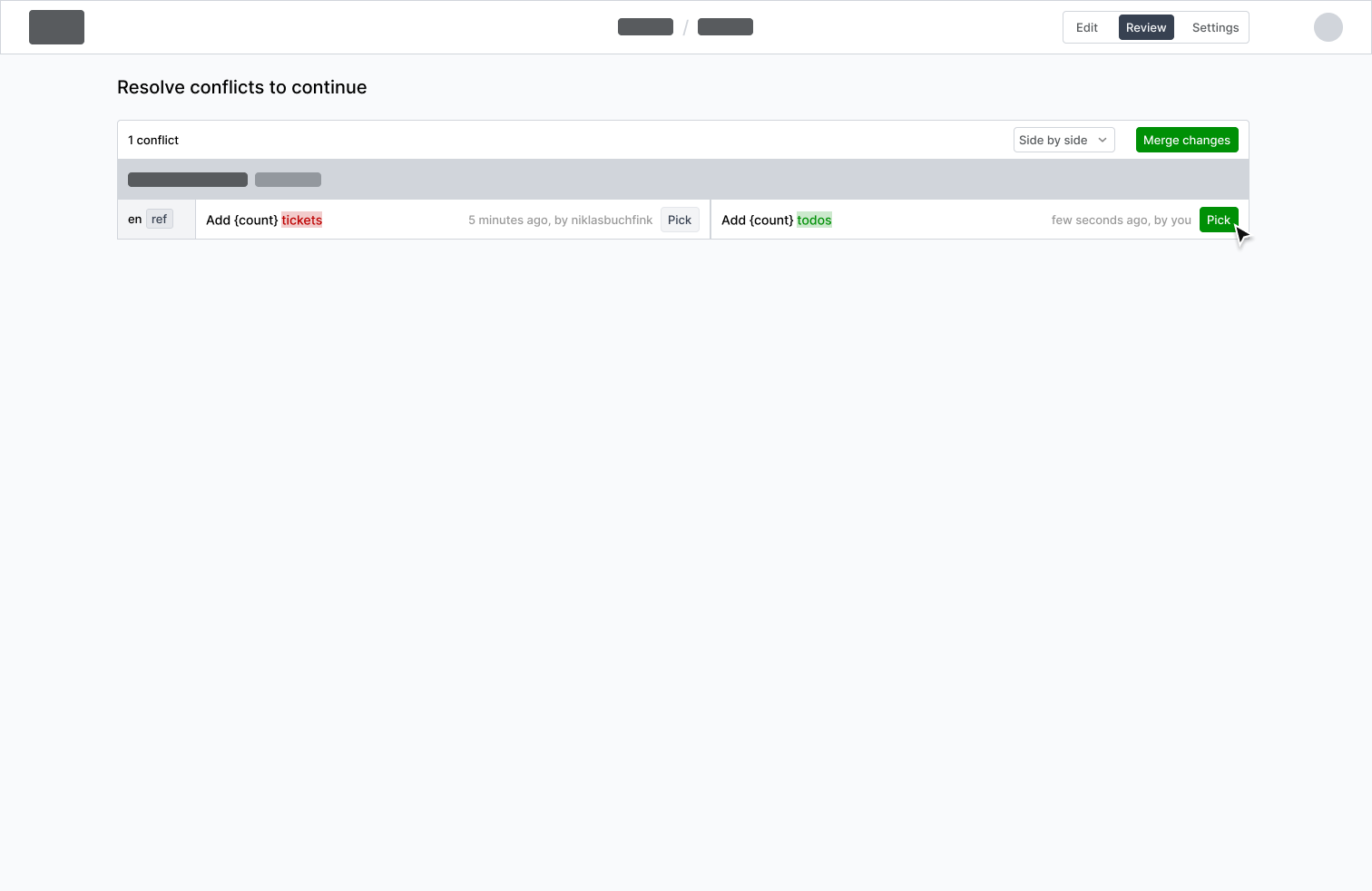Click the '1 conflict' label

coord(153,140)
